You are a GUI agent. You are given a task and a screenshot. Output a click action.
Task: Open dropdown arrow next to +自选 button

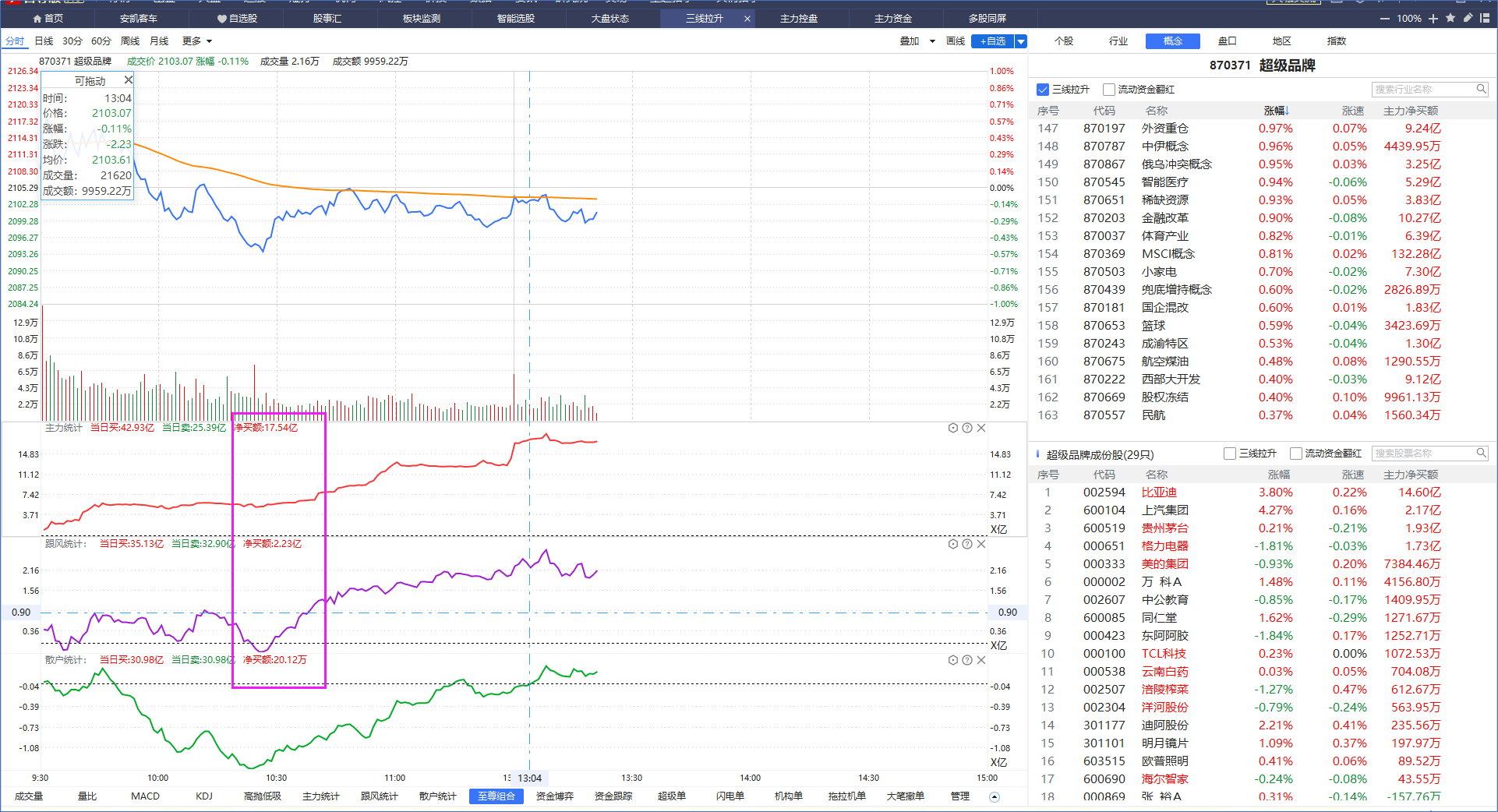pos(1020,41)
